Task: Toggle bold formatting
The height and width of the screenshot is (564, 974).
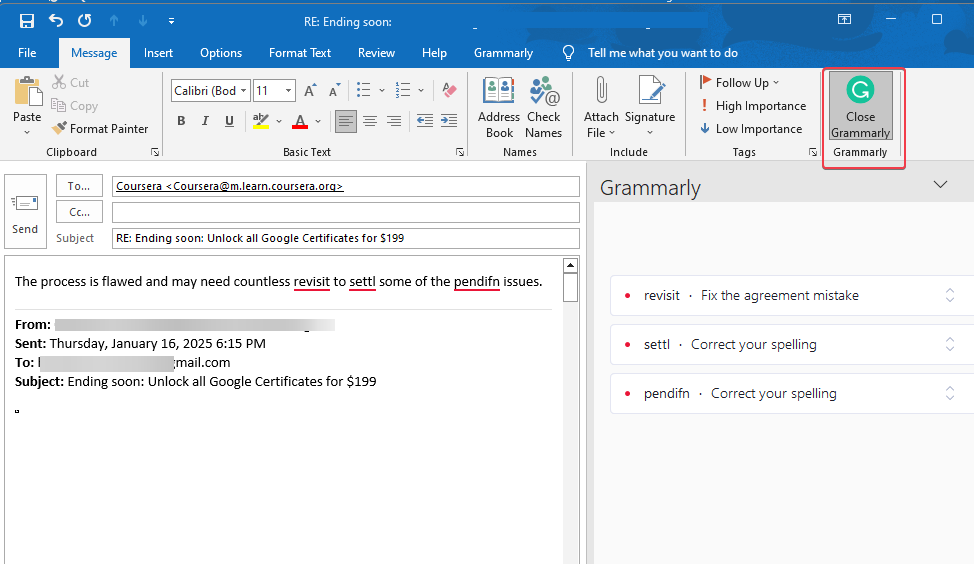Action: [181, 121]
